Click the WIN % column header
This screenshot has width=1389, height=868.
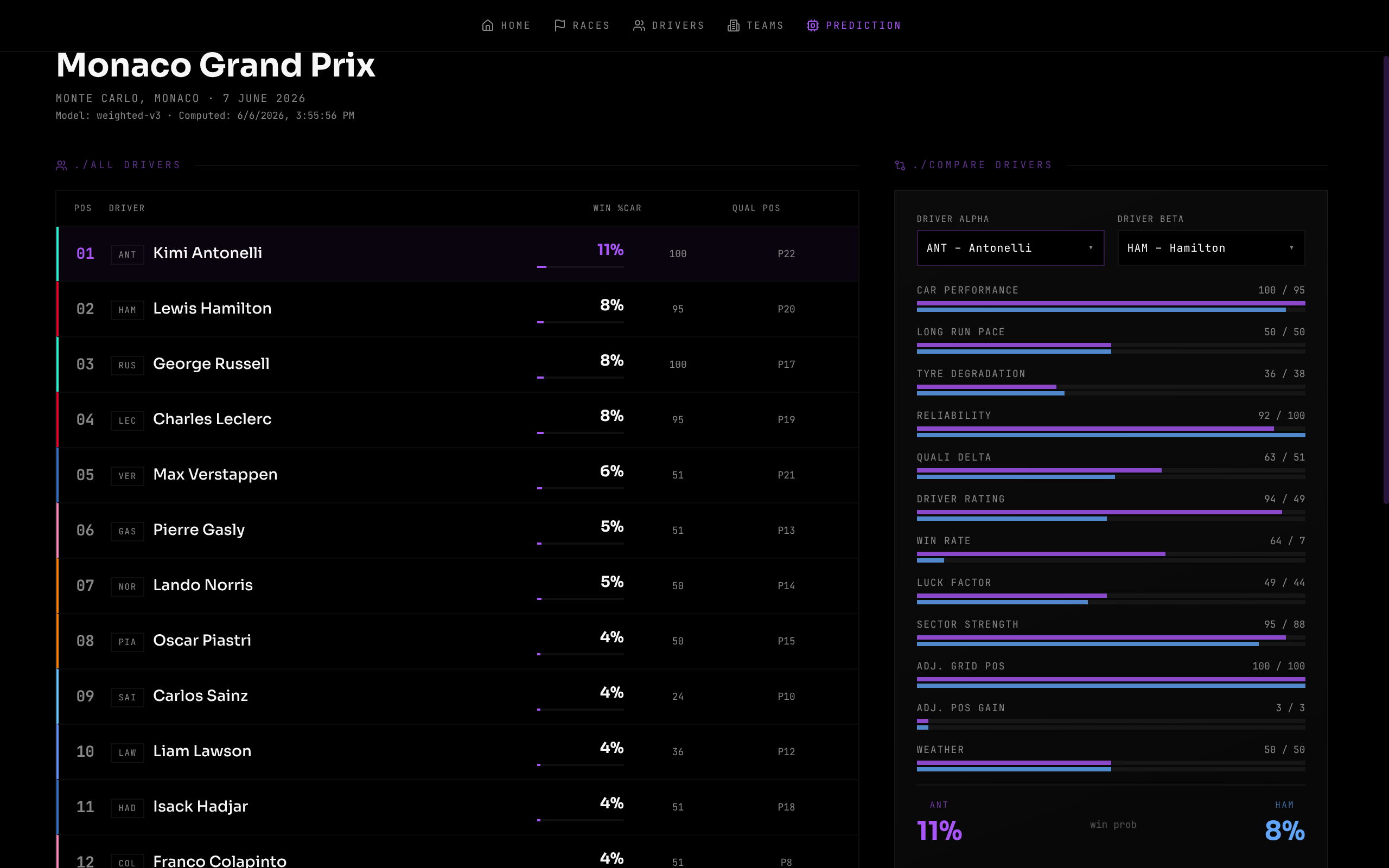[608, 208]
